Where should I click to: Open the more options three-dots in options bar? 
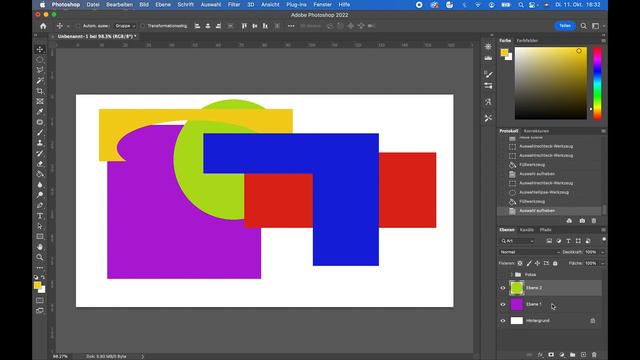(x=291, y=26)
